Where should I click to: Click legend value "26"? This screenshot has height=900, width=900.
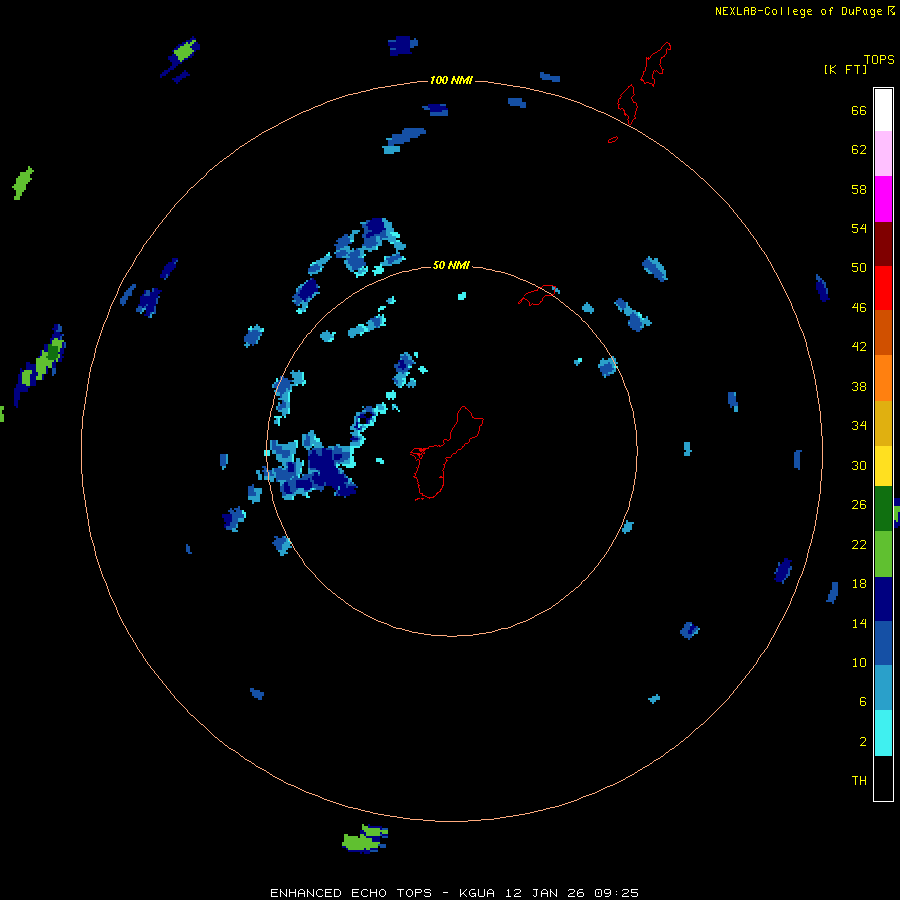[x=859, y=505]
